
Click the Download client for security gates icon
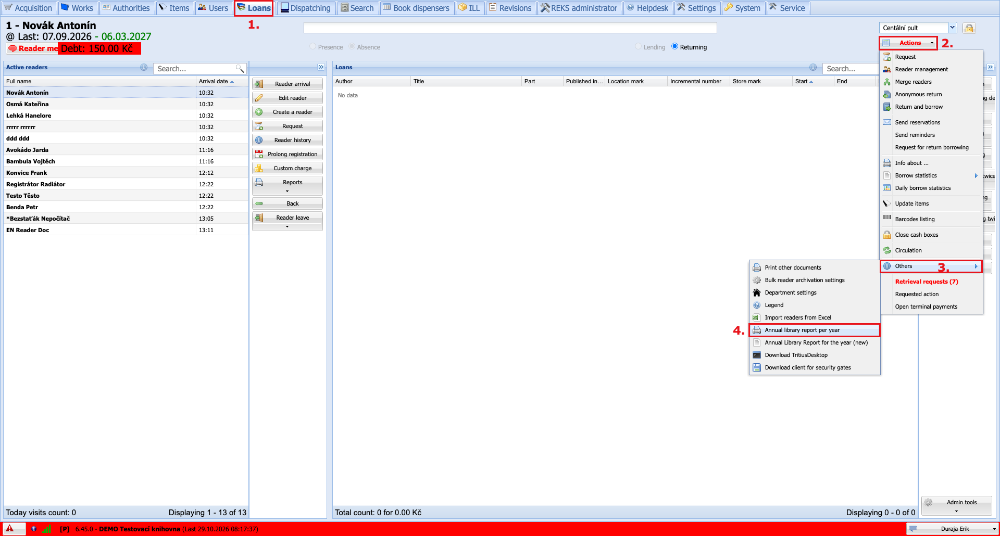pos(756,368)
